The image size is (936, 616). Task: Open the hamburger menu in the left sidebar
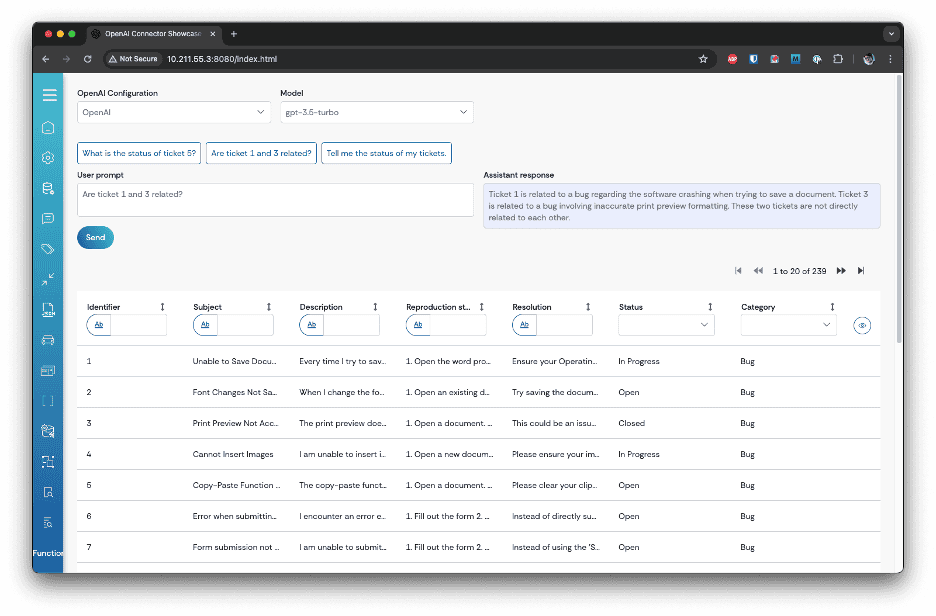(x=48, y=96)
